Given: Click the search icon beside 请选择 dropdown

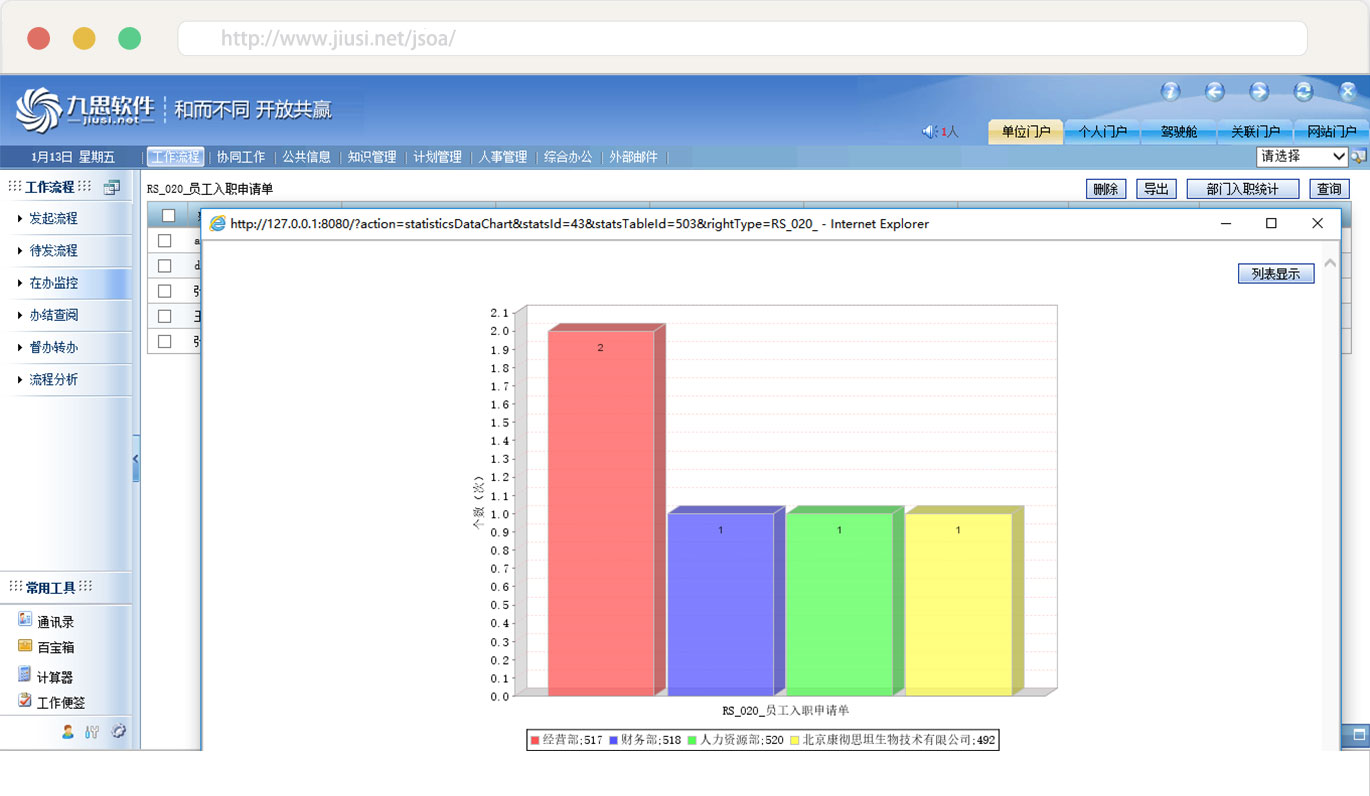Looking at the screenshot, I should pos(1359,157).
